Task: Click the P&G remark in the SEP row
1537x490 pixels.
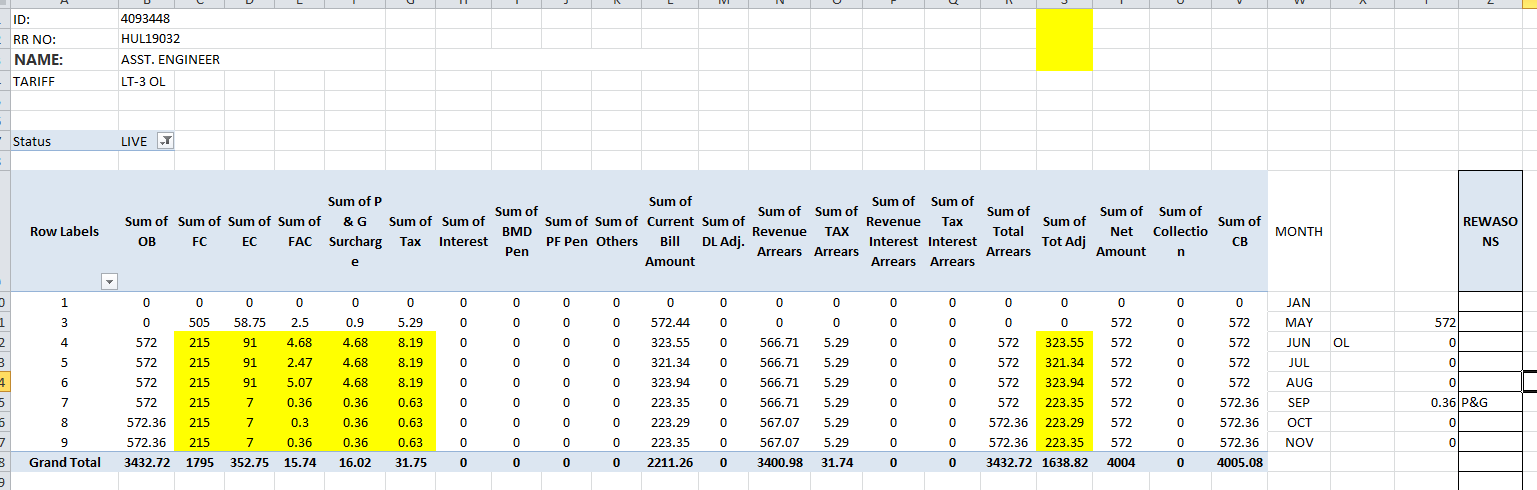Action: tap(1474, 403)
